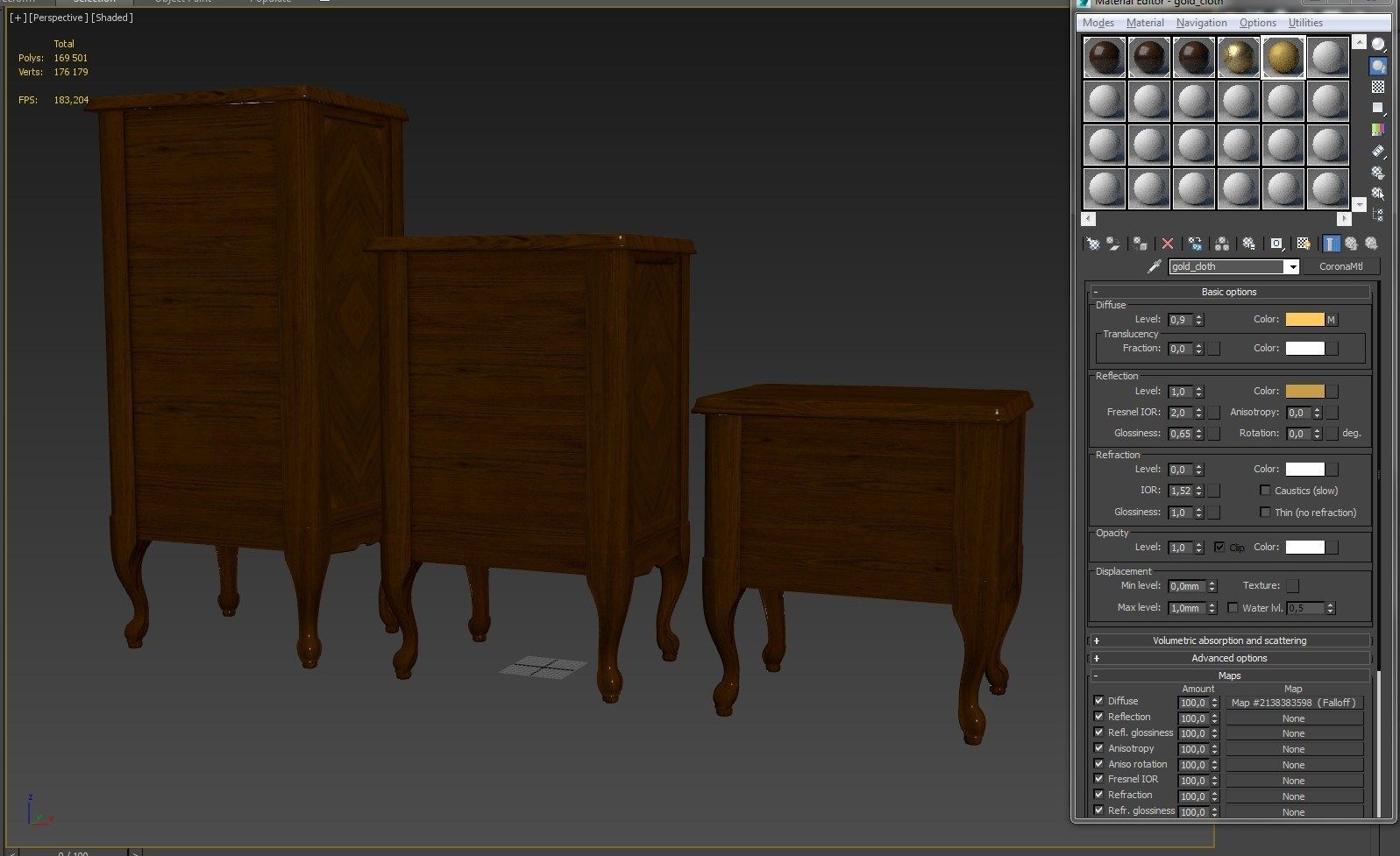Screen dimensions: 1400x856
Task: Open the Utilities menu
Action: 1305,23
